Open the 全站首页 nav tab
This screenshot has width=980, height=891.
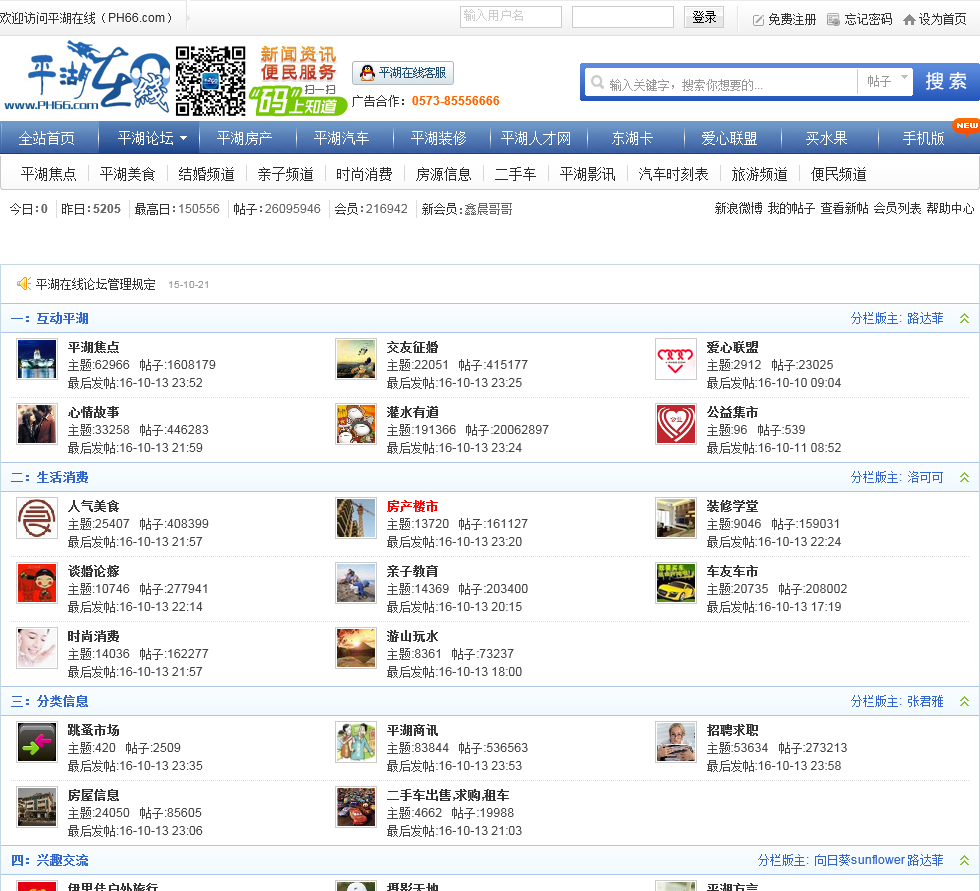pyautogui.click(x=47, y=138)
